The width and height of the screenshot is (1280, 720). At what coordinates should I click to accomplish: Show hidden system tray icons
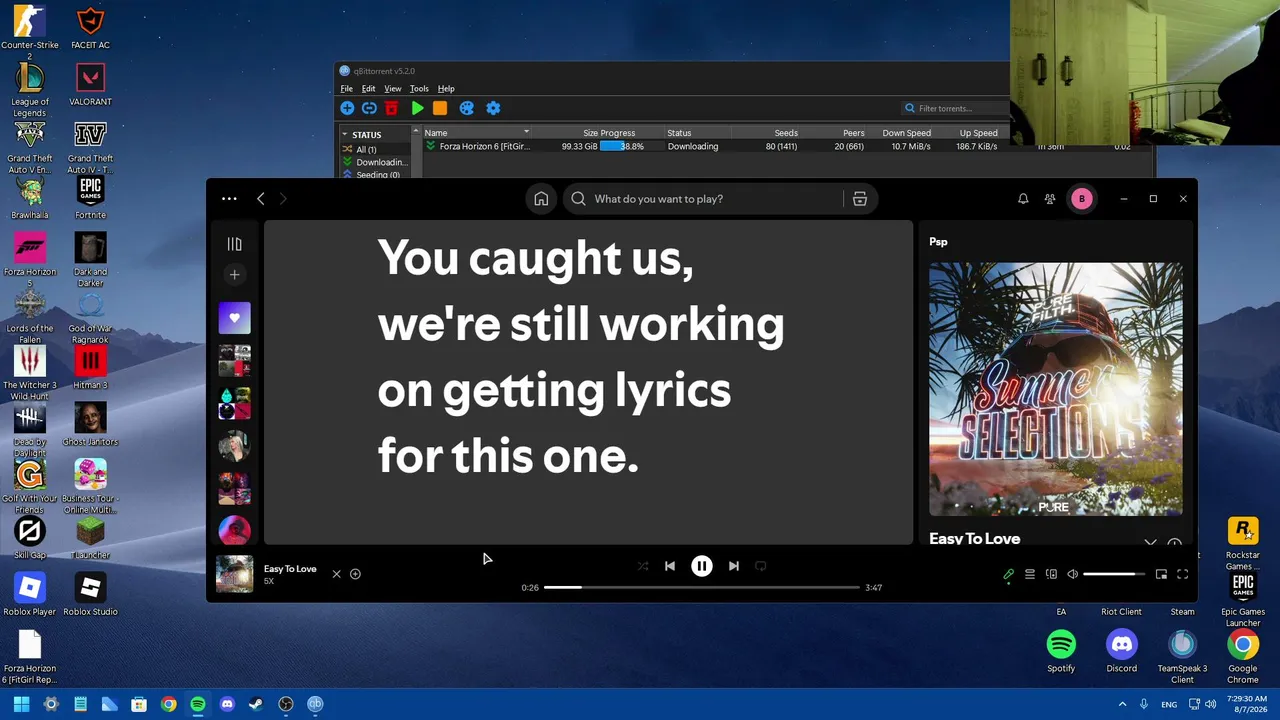(1122, 704)
